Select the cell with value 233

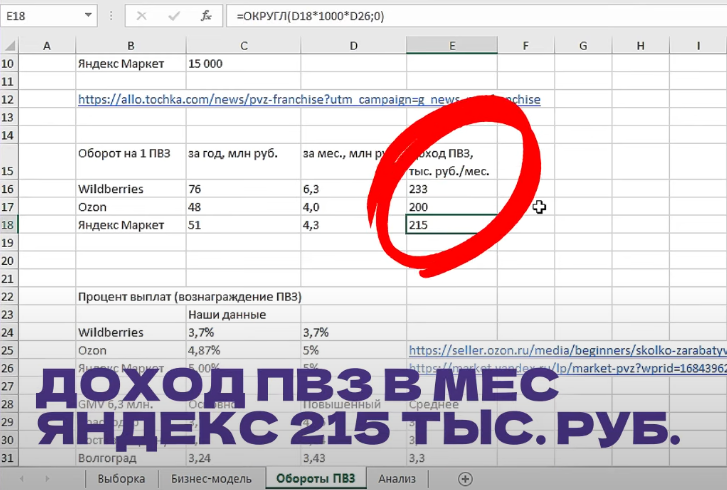452,189
